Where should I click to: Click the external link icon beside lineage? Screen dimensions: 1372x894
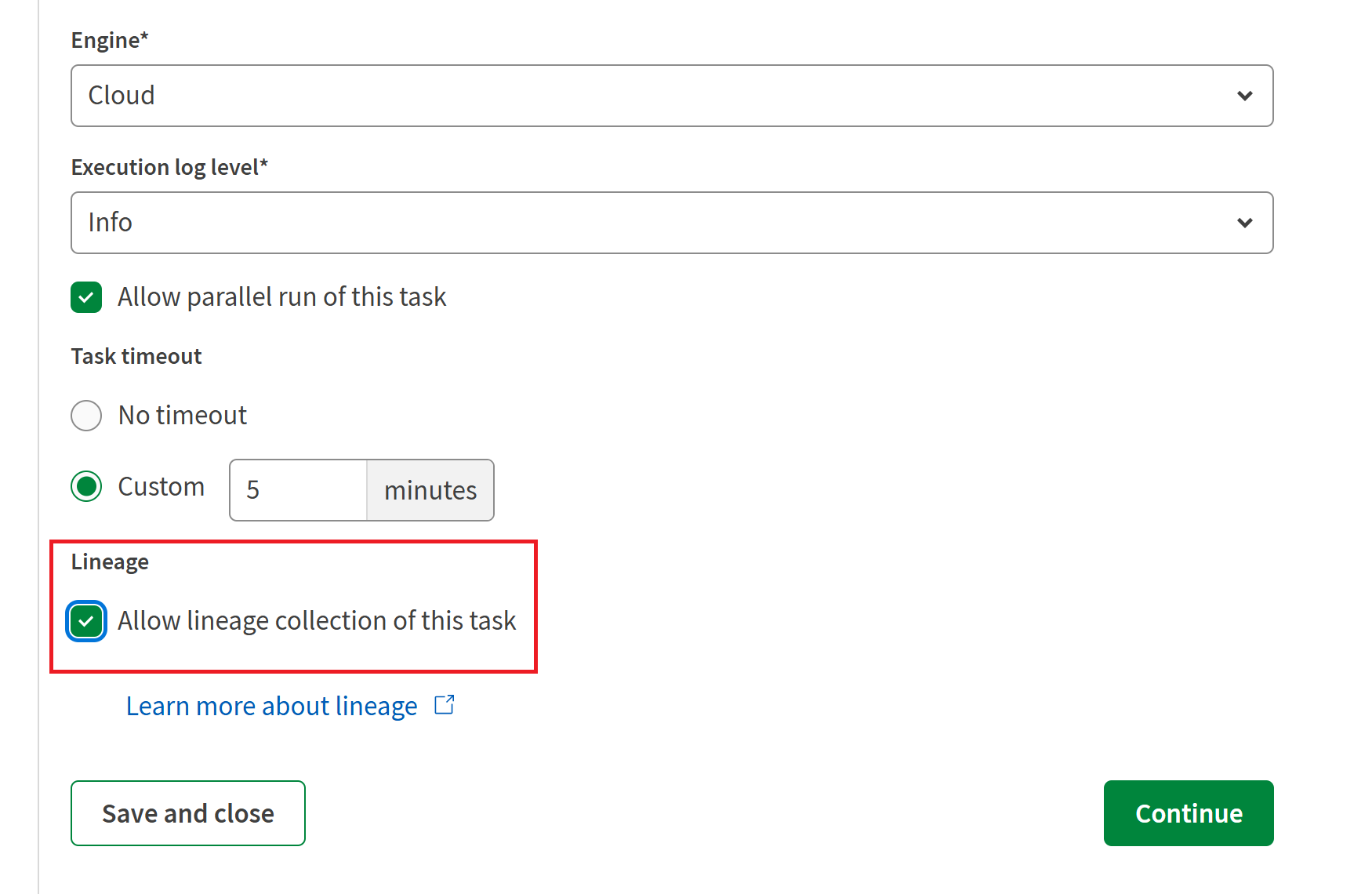[444, 705]
